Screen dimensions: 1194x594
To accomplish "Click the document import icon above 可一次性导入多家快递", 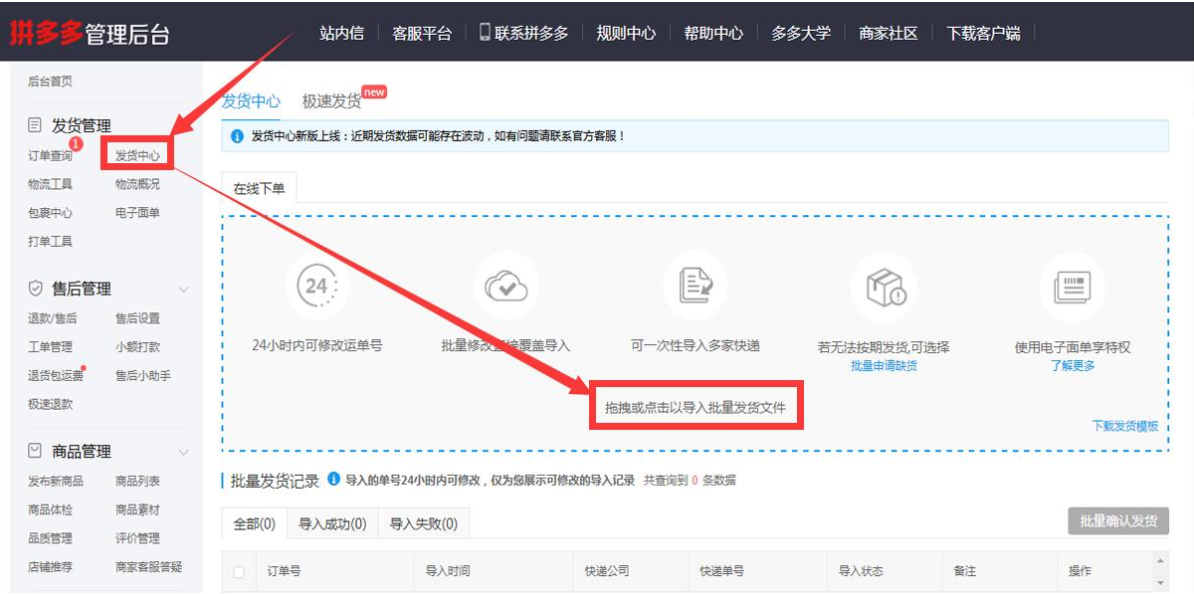I will click(694, 286).
